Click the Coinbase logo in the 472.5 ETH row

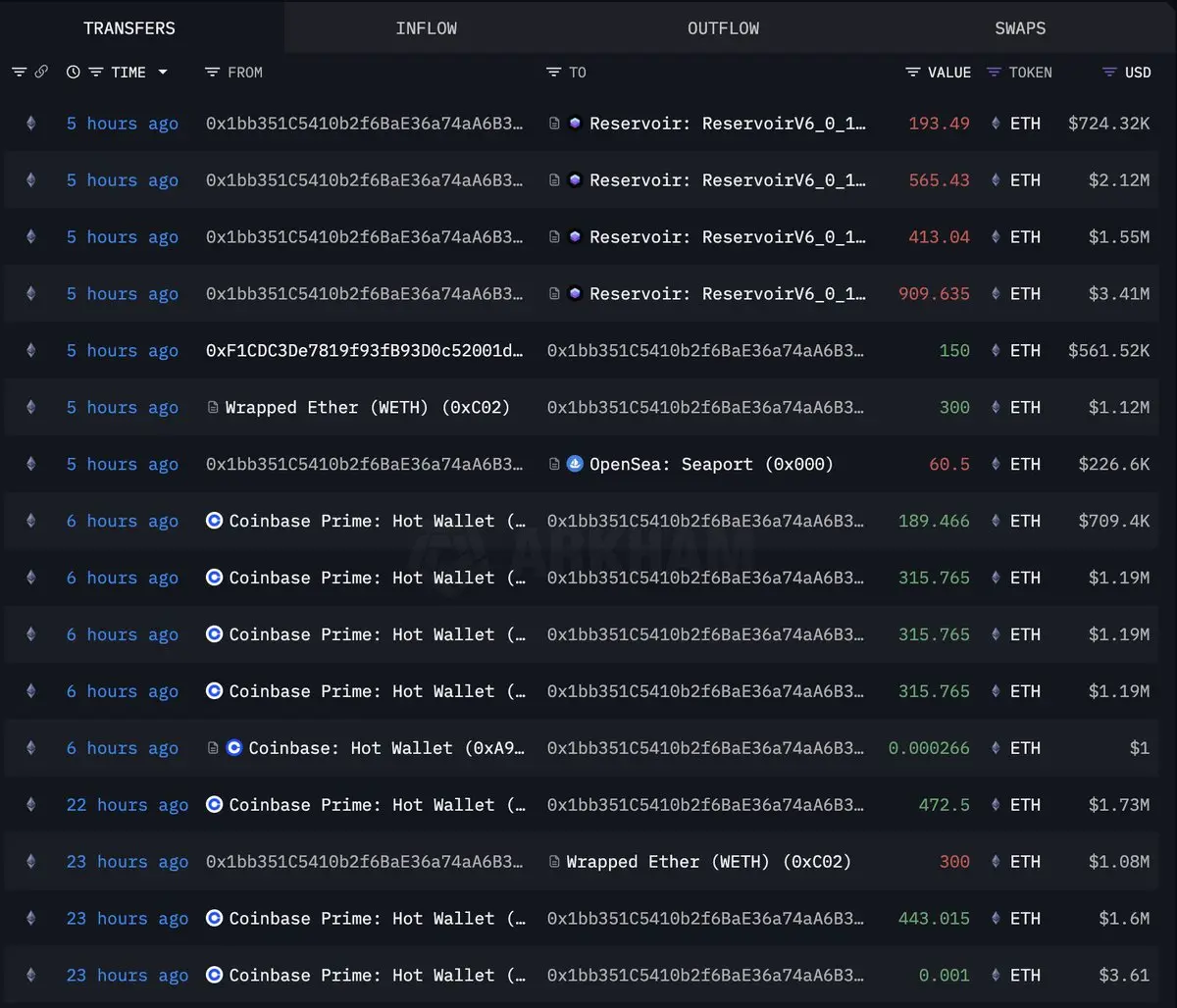(214, 805)
